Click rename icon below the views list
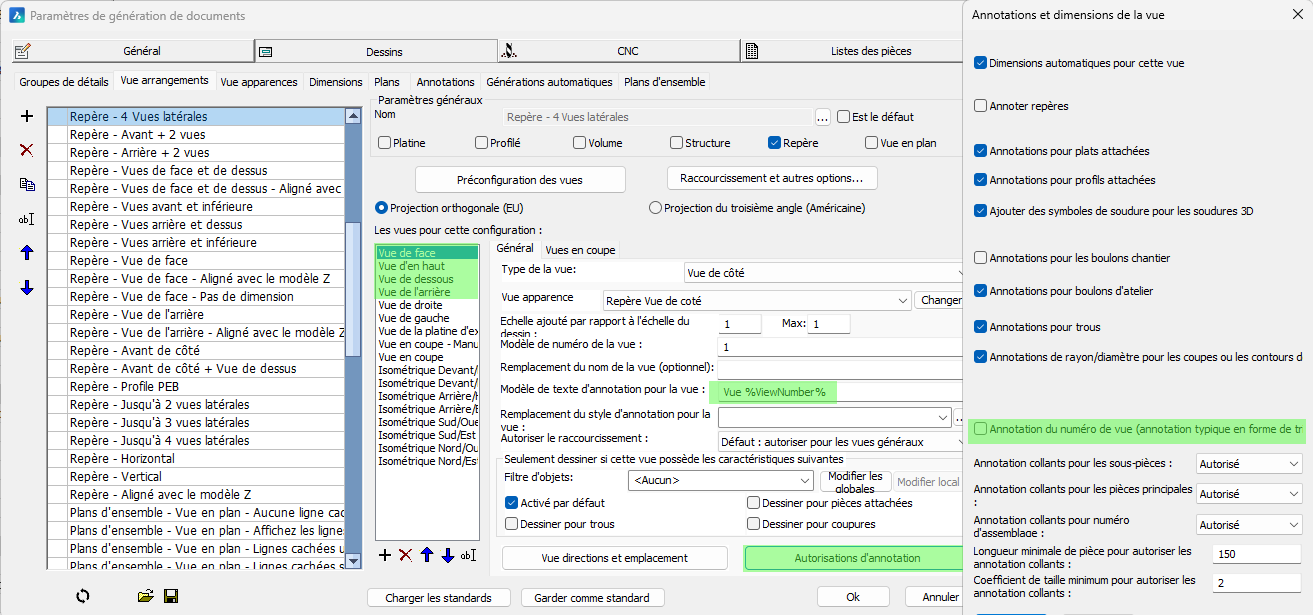The image size is (1313, 615). tap(468, 555)
